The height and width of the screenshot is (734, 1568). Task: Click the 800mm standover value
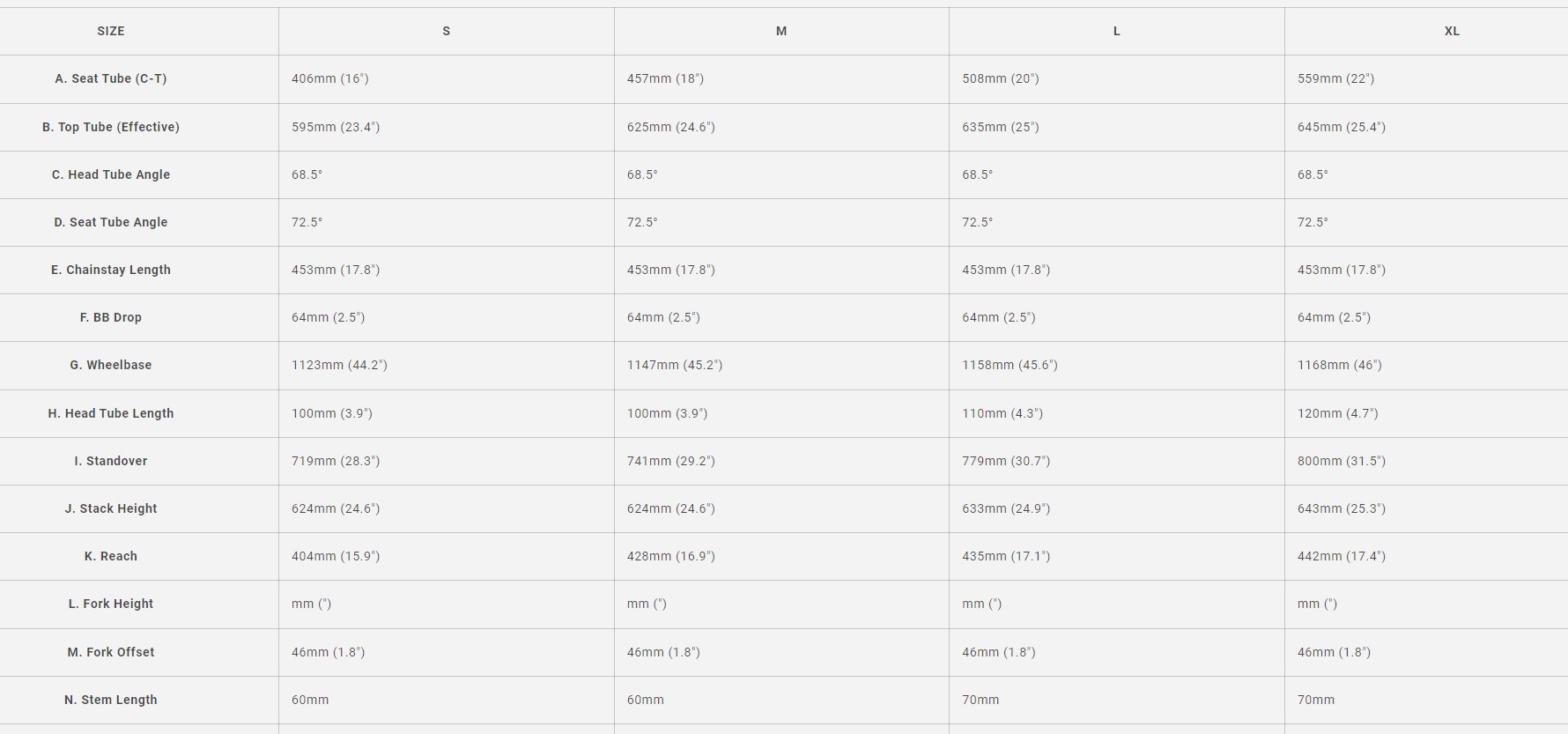coord(1342,461)
